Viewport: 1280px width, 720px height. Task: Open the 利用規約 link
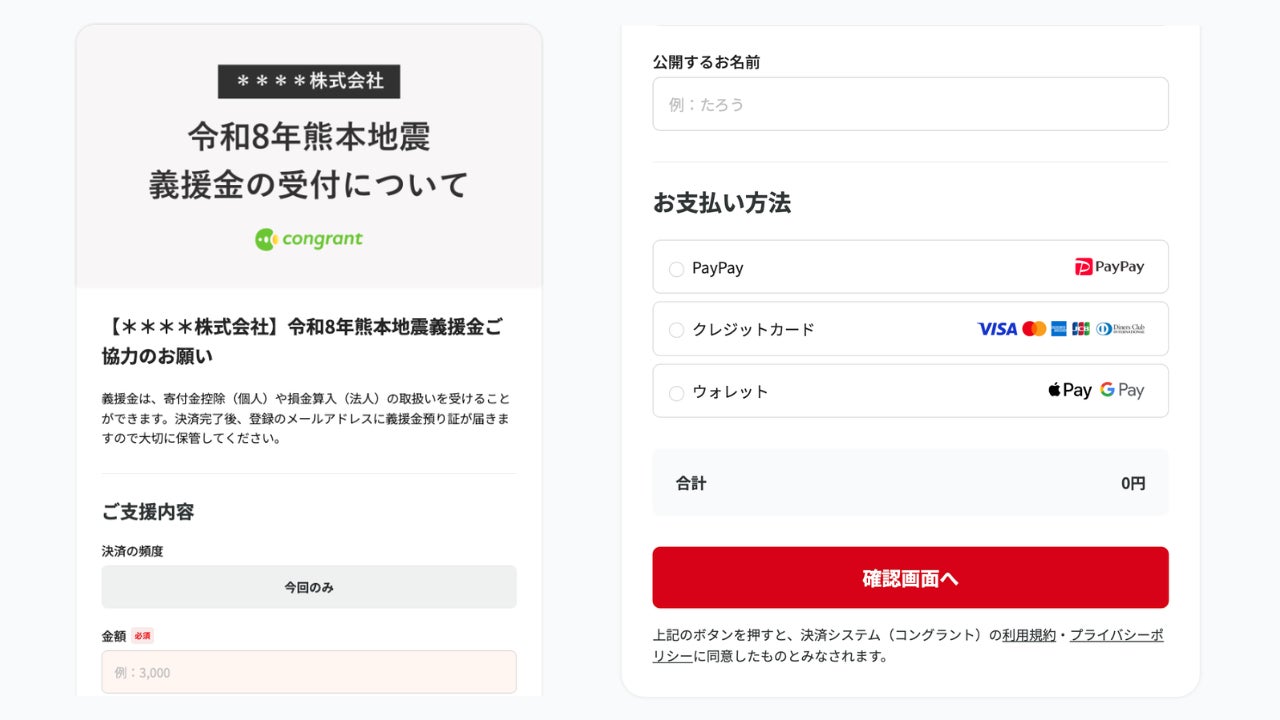[x=1029, y=635]
